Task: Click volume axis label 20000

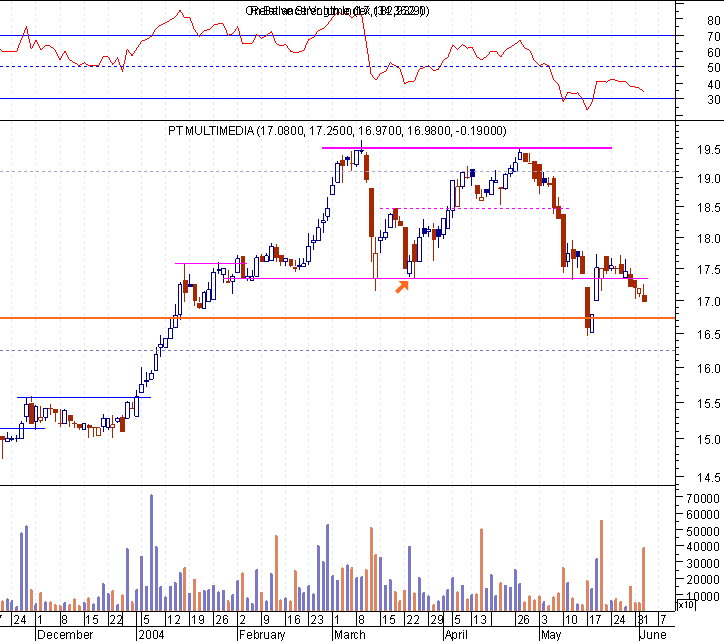Action: click(x=703, y=580)
